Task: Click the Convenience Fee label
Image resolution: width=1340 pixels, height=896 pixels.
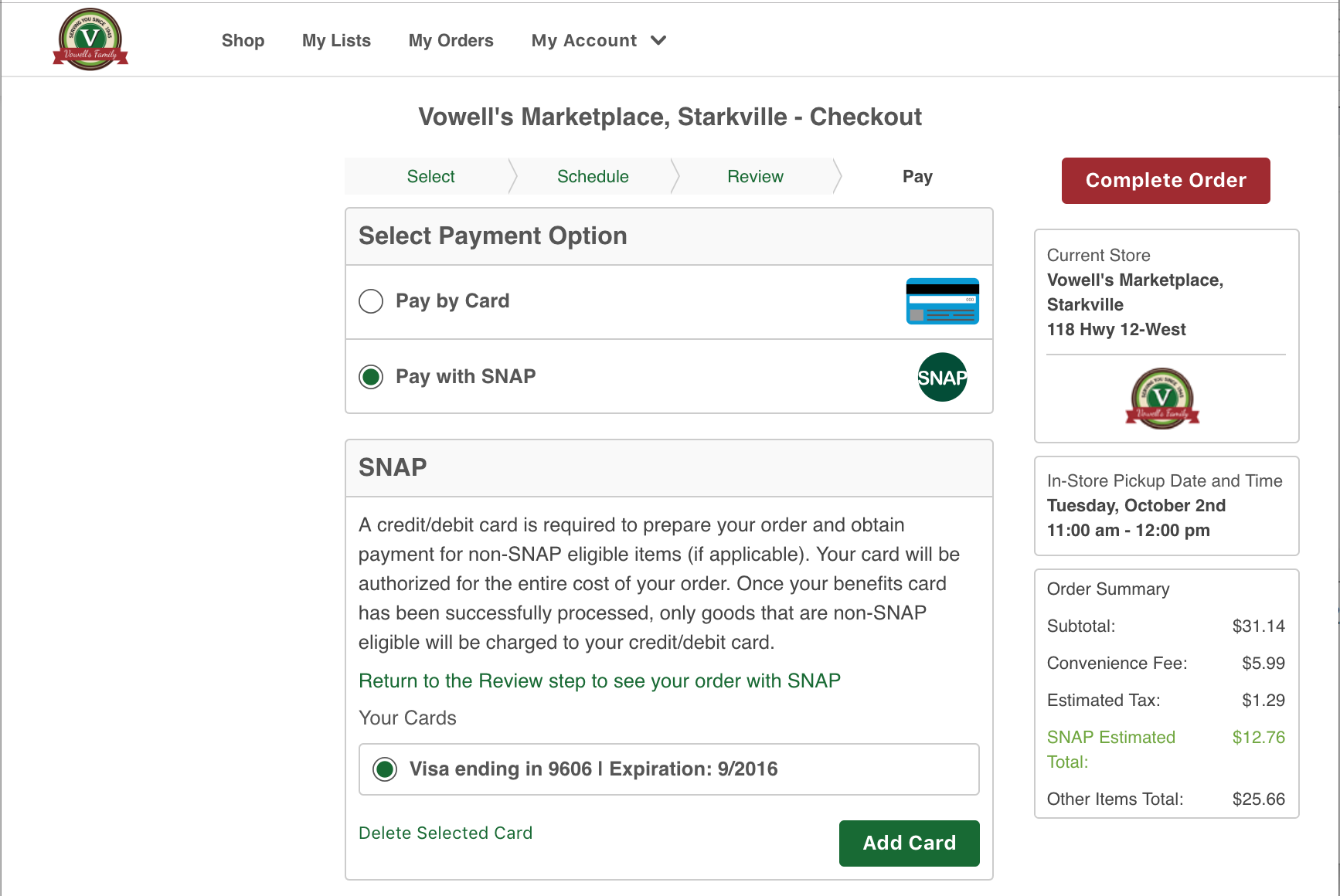Action: point(1117,664)
